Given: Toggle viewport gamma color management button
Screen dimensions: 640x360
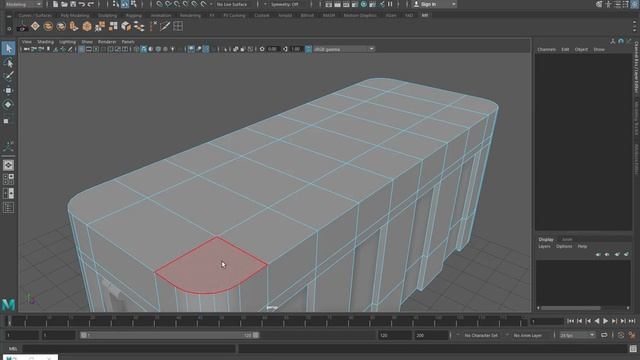Looking at the screenshot, I should 309,49.
